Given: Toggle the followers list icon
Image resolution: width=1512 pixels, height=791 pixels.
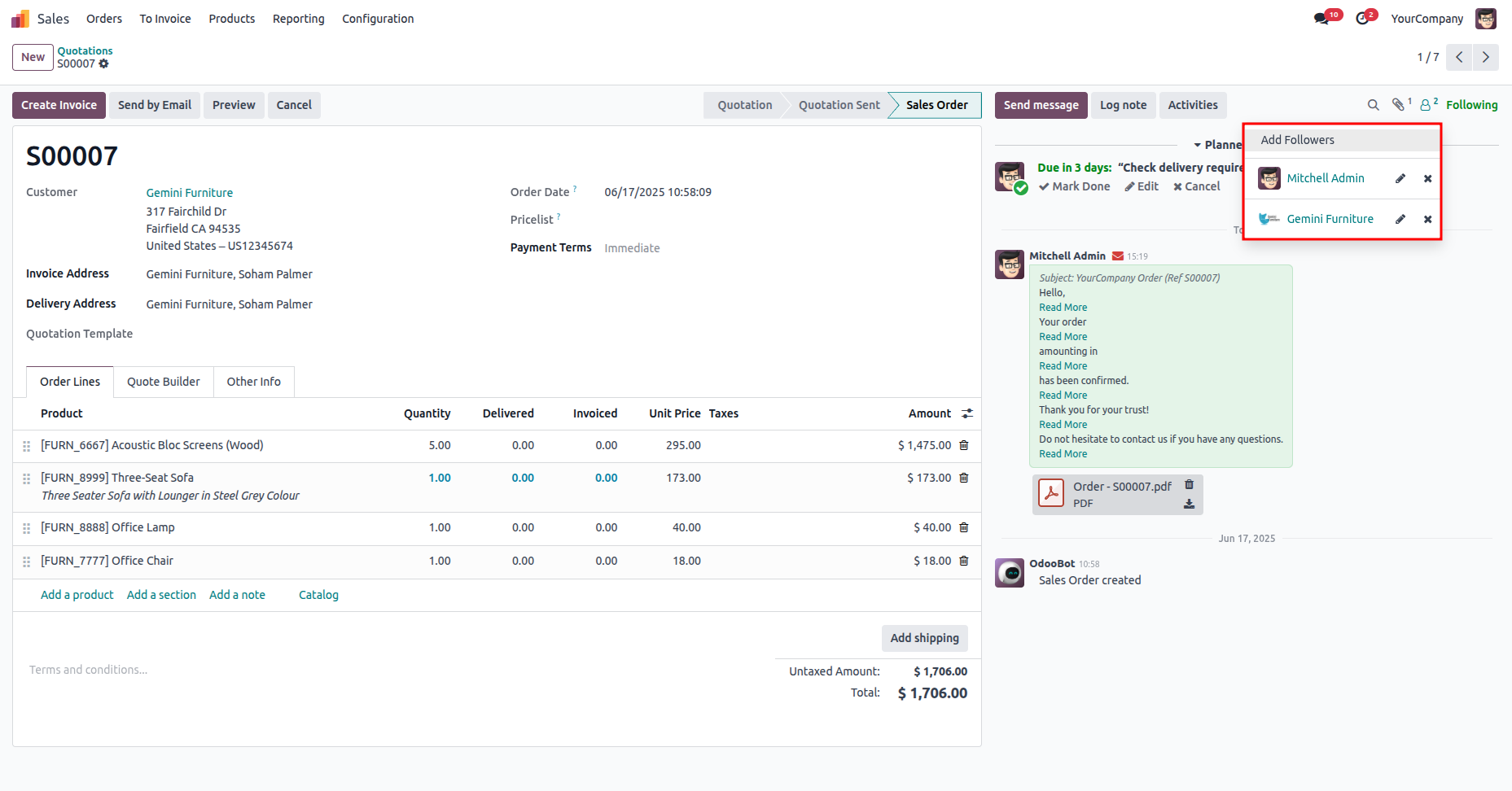Looking at the screenshot, I should (x=1426, y=105).
